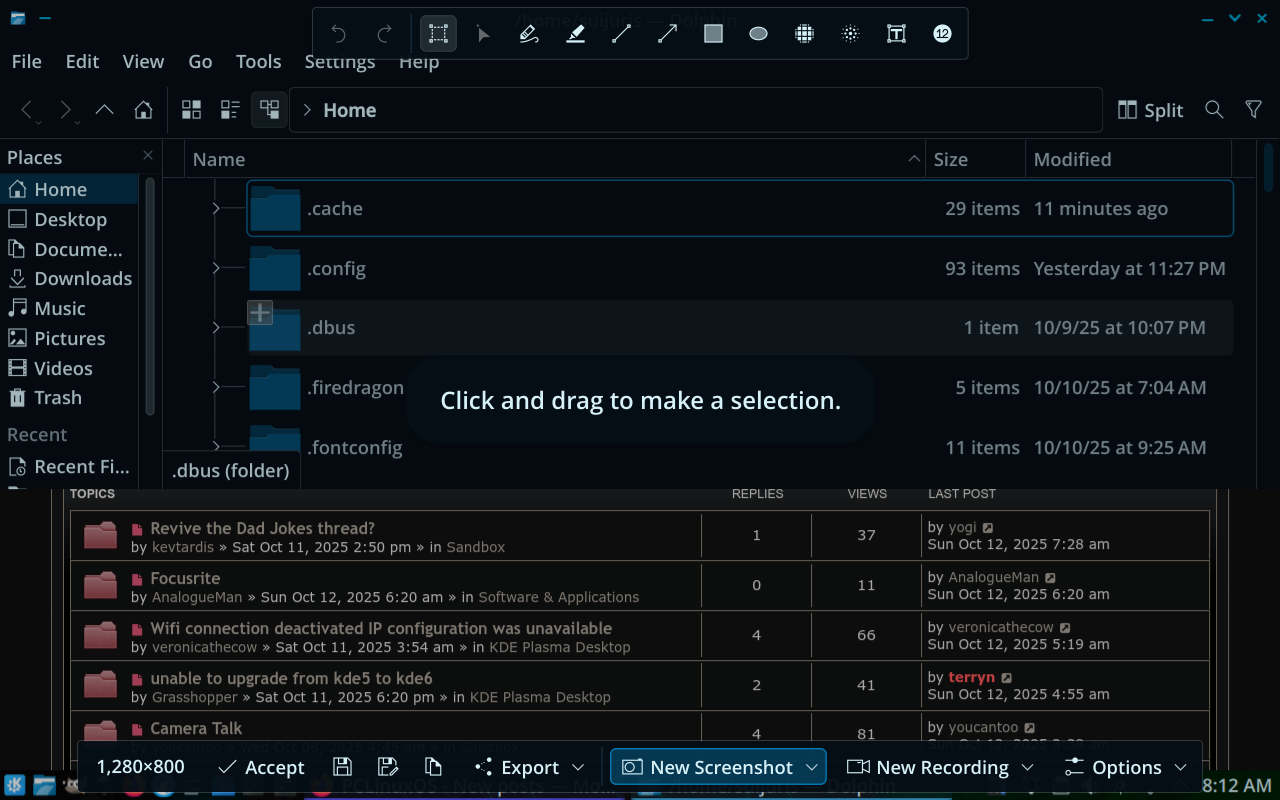Viewport: 1280px width, 800px height.
Task: Choose the Arrow annotation tool
Action: point(667,34)
